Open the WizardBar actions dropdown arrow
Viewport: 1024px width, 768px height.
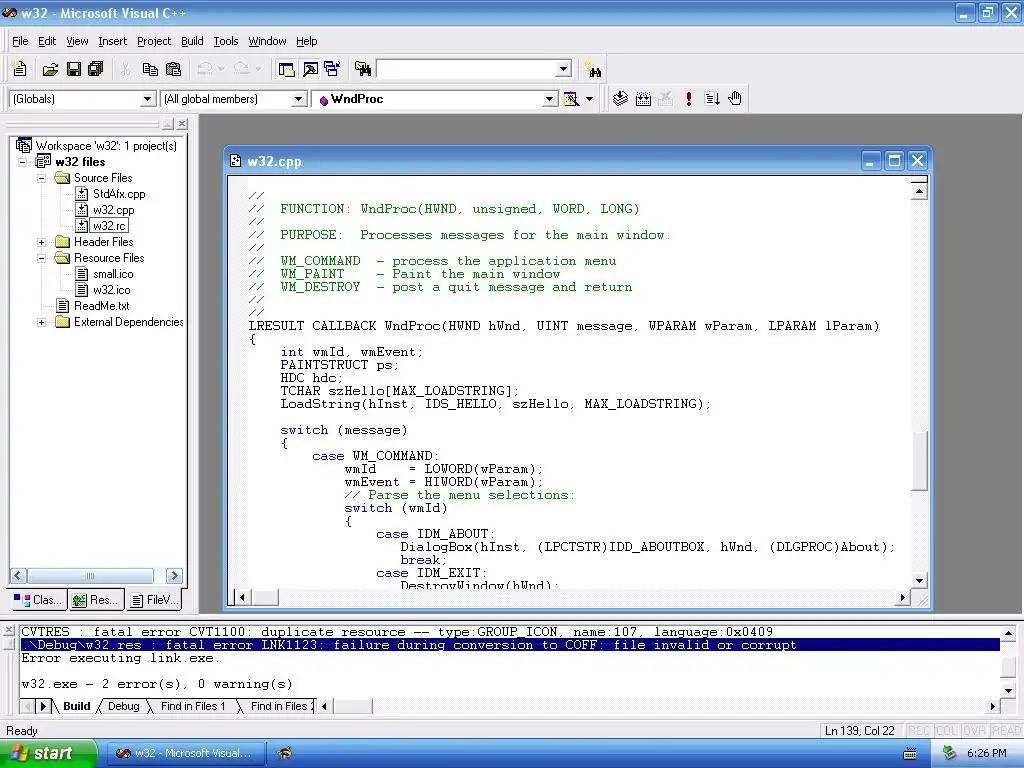(x=590, y=99)
